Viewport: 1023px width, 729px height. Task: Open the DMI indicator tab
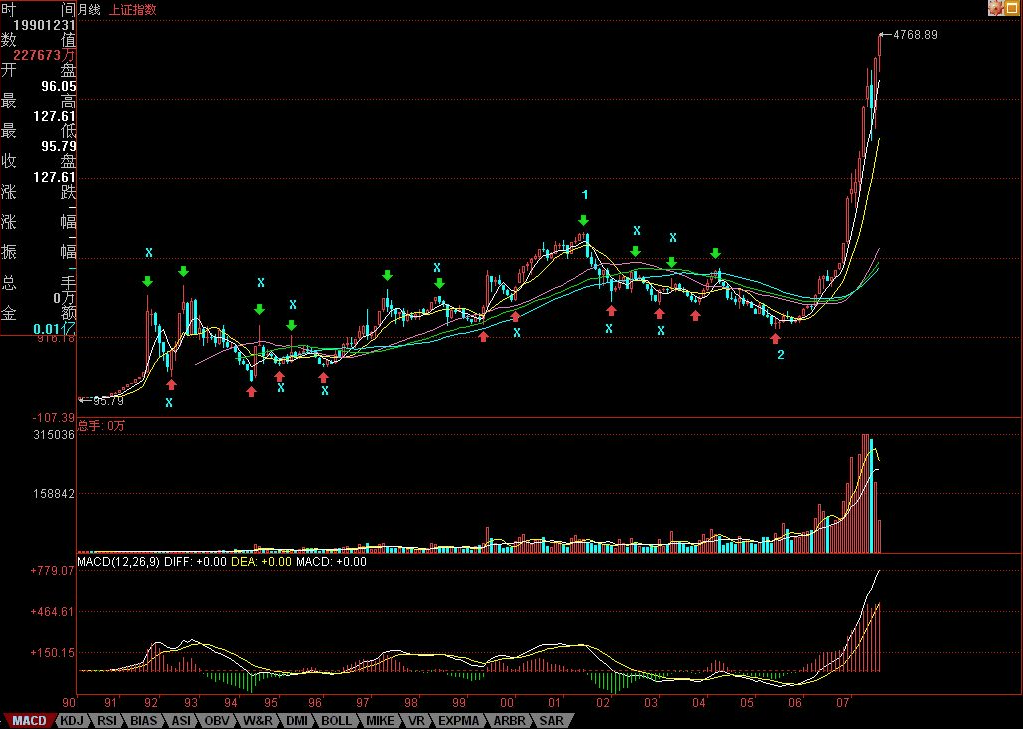click(x=297, y=720)
